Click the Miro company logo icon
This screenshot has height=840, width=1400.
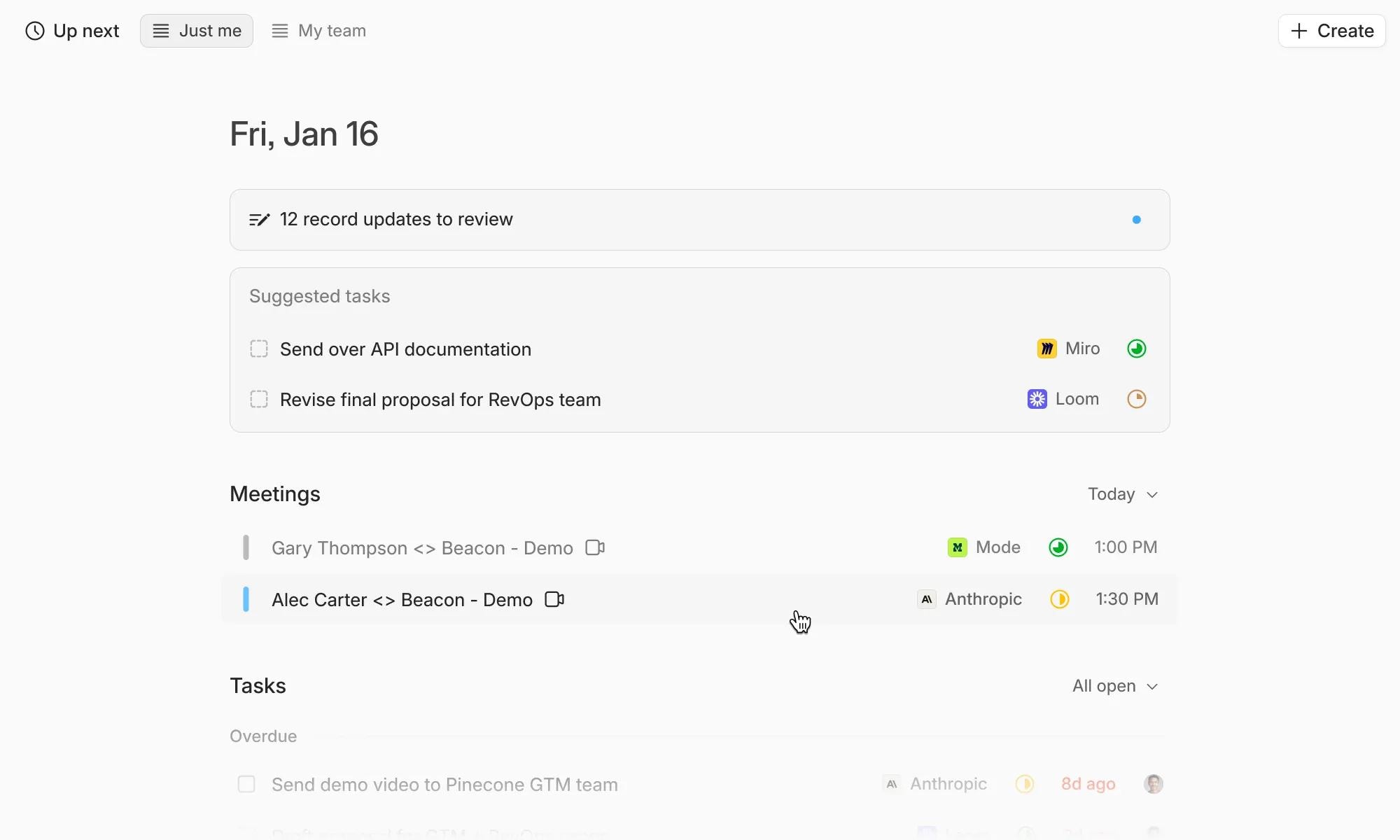click(x=1046, y=349)
